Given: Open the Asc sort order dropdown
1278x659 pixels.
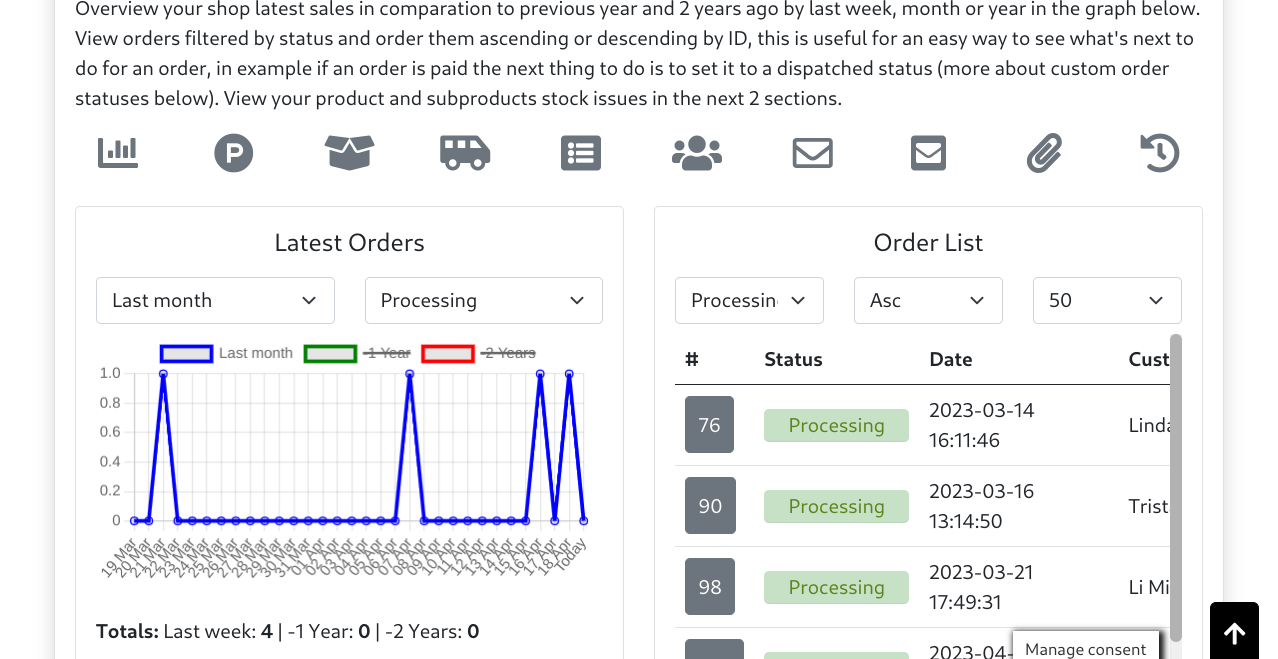Looking at the screenshot, I should click(928, 300).
